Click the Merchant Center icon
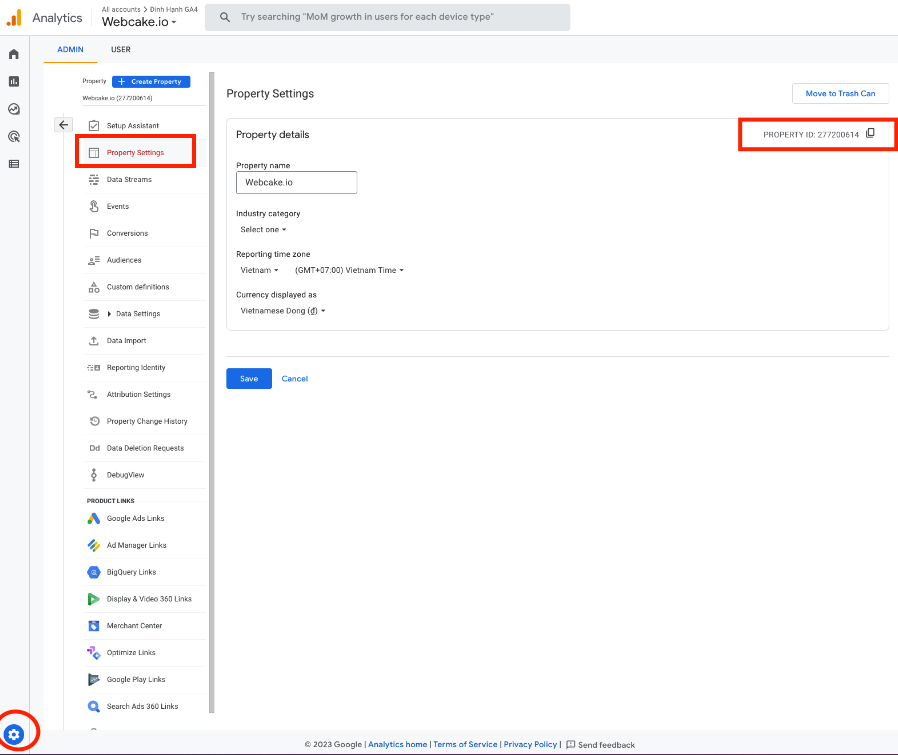The width and height of the screenshot is (898, 755). 93,626
